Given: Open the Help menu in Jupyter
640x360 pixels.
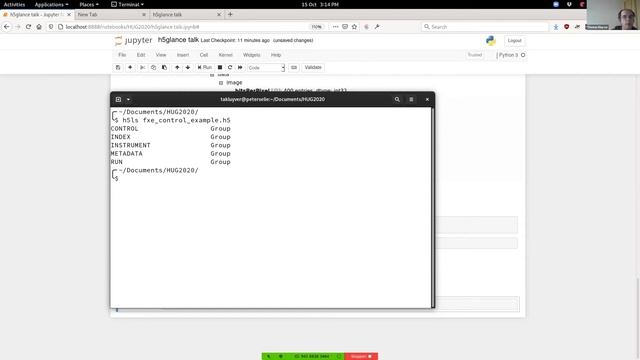Looking at the screenshot, I should click(x=276, y=55).
